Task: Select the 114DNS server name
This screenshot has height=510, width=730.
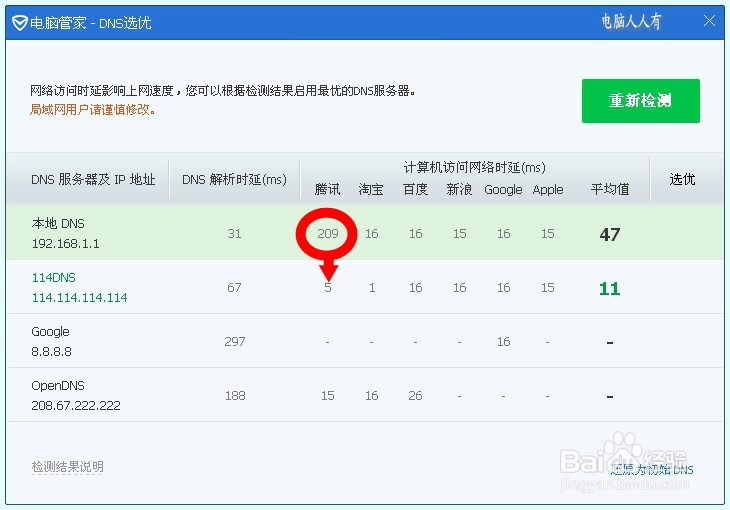Action: pos(54,278)
